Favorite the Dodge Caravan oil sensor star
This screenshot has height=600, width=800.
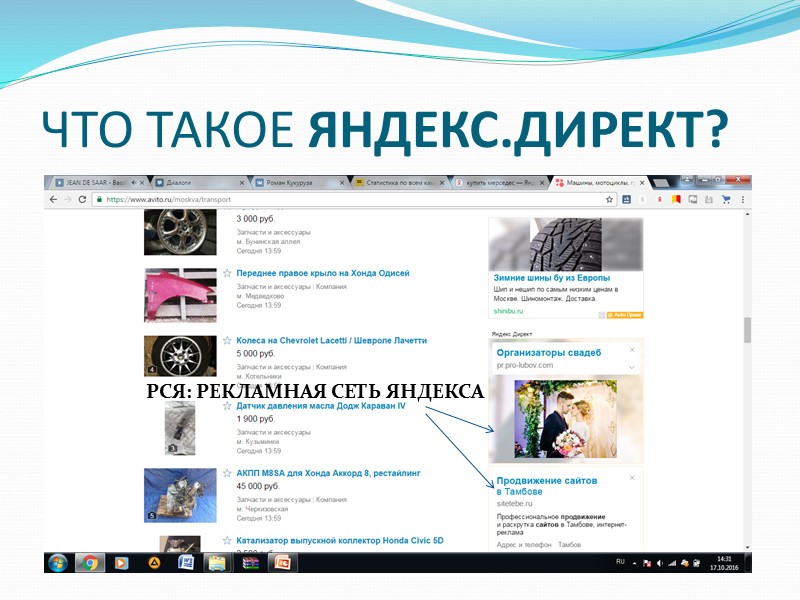pyautogui.click(x=227, y=406)
